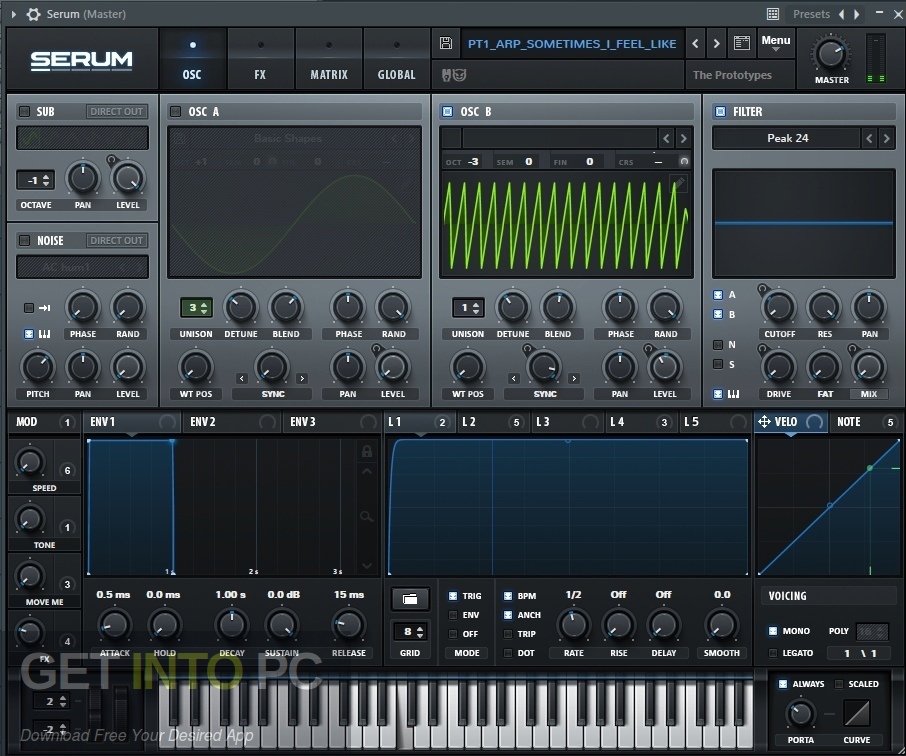Click previous wavetable arrow in OSC B

click(x=666, y=138)
